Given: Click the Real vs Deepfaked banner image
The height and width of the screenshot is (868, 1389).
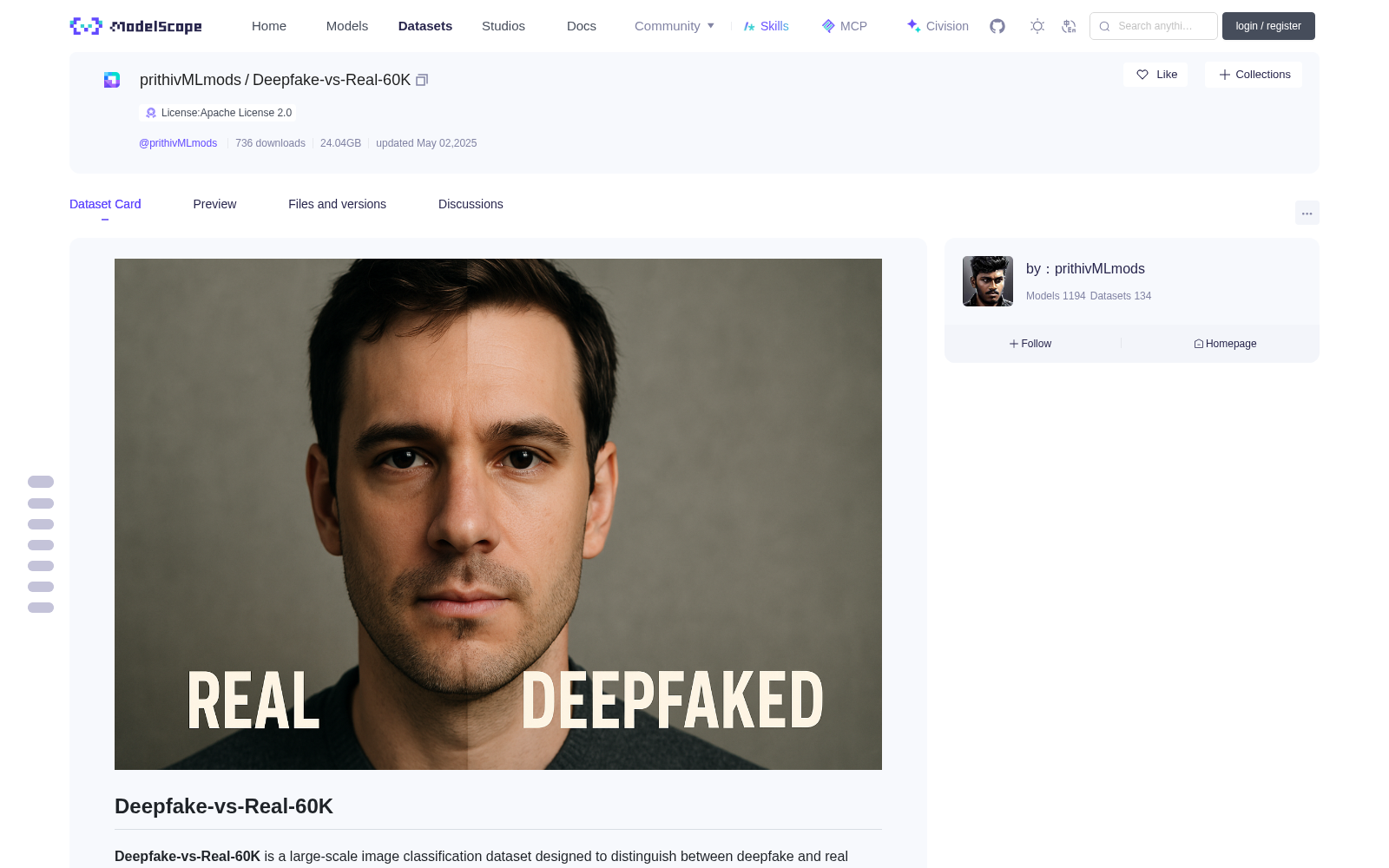Looking at the screenshot, I should coord(498,514).
